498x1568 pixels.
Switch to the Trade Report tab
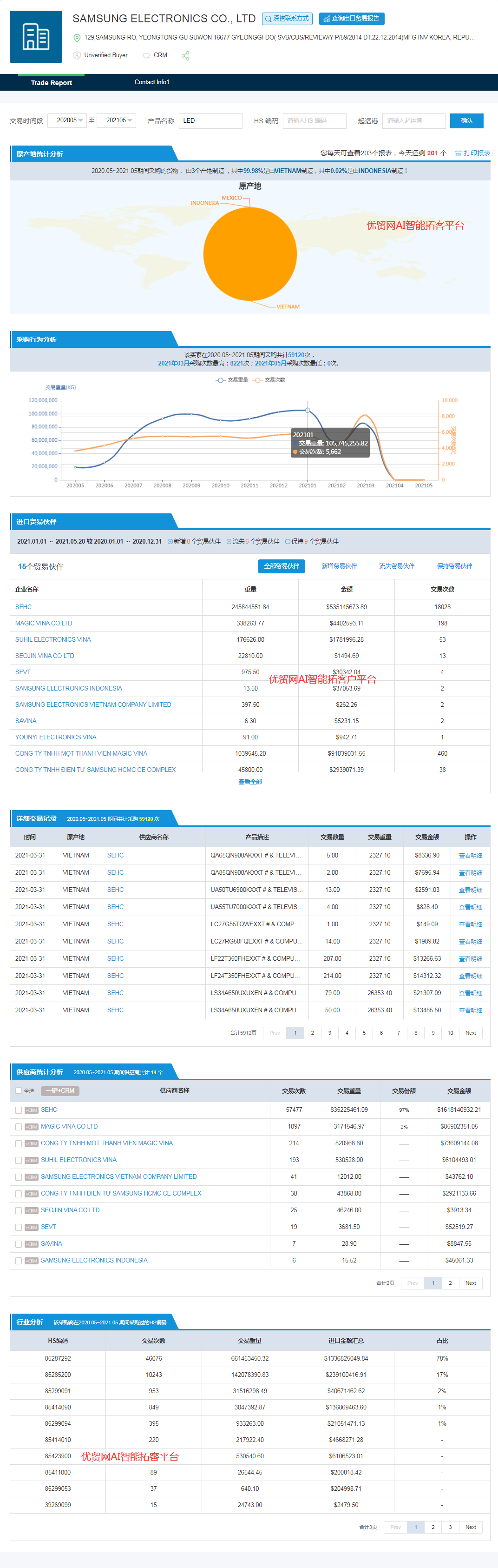(51, 82)
